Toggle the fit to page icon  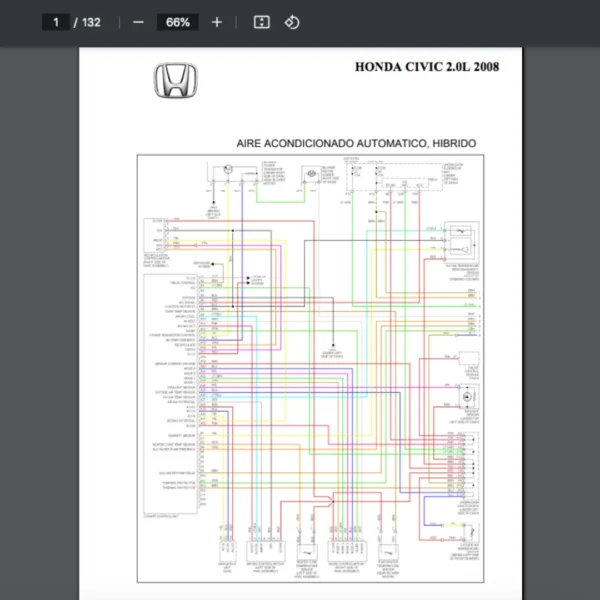(x=262, y=22)
